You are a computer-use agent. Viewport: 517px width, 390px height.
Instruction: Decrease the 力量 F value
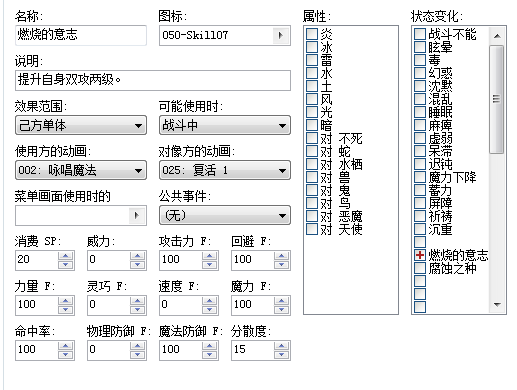click(x=66, y=309)
